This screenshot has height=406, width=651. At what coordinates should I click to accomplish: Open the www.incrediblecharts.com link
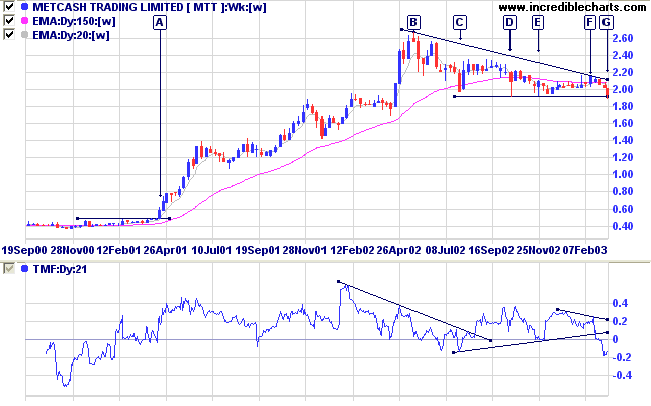coord(572,7)
